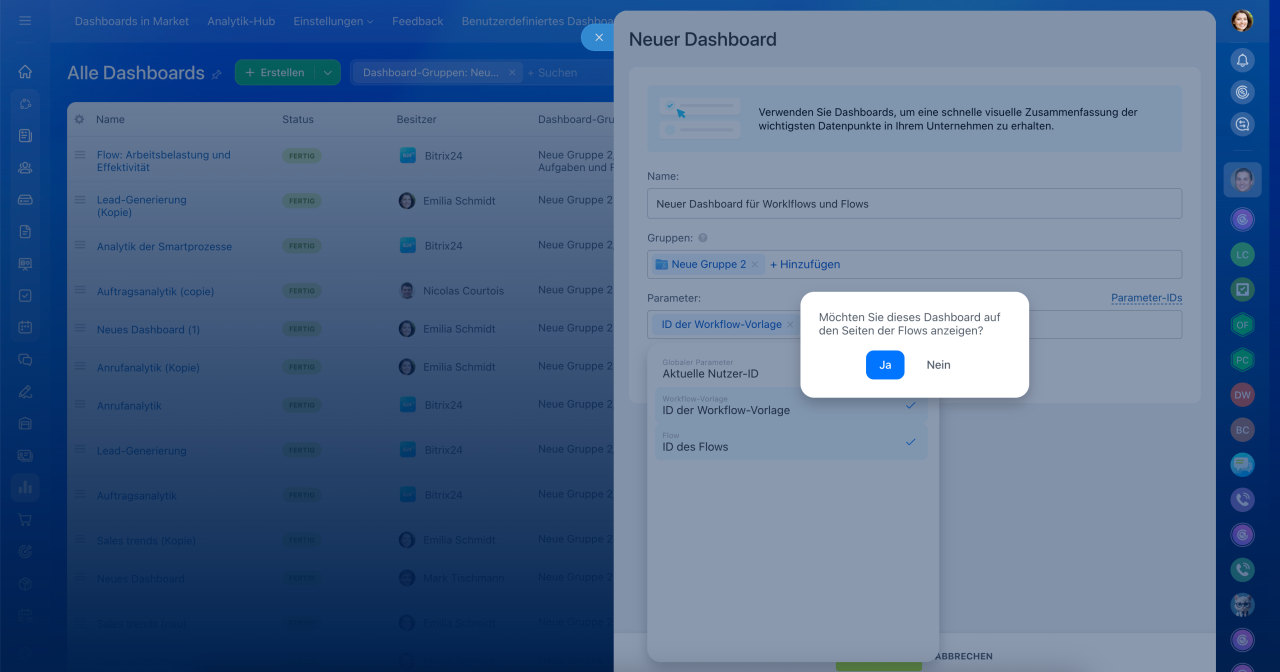Screen dimensions: 1280x672
Task: Click the Gruppen help question icon
Action: click(x=703, y=238)
